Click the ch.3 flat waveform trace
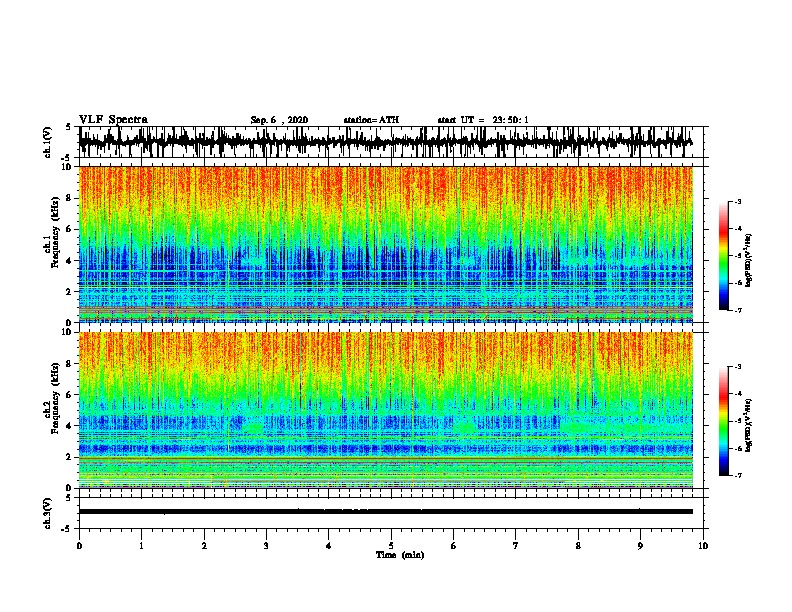The height and width of the screenshot is (612, 792). (x=386, y=512)
